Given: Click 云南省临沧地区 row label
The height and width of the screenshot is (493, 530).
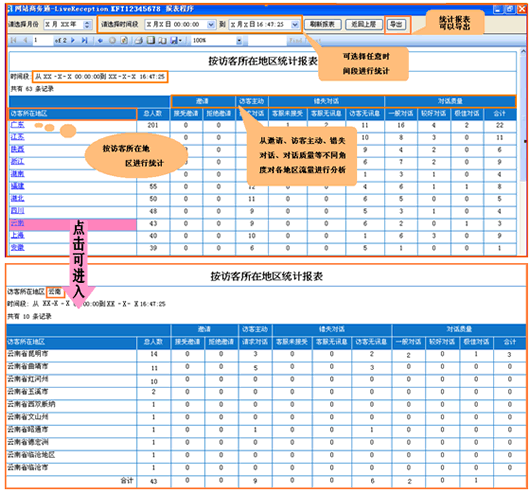Looking at the screenshot, I should point(31,454).
